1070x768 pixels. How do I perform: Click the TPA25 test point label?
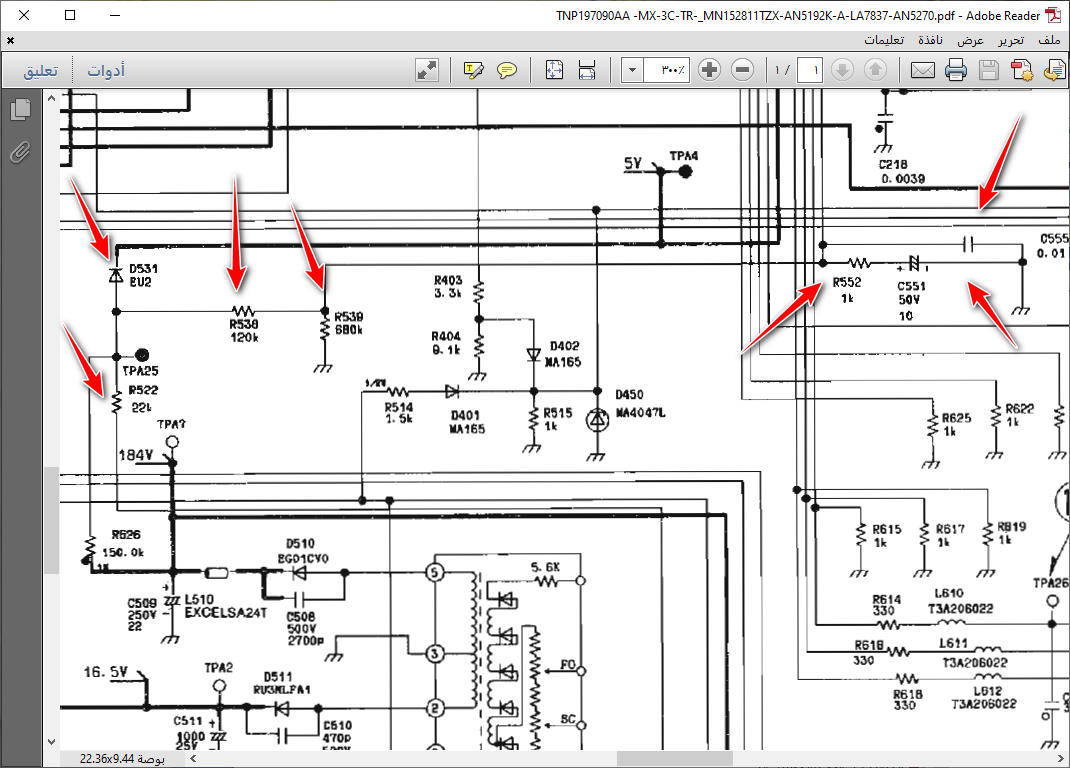tap(141, 371)
